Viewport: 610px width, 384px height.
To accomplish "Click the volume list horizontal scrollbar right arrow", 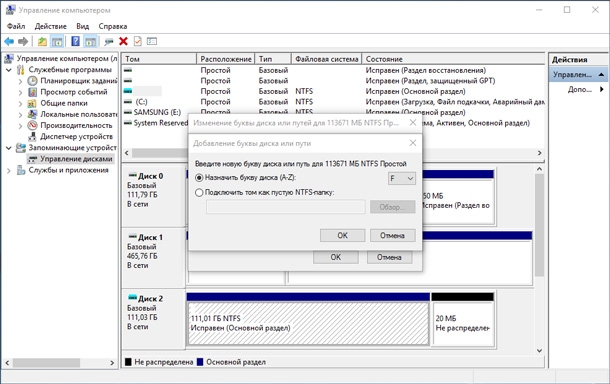I will tap(540, 153).
